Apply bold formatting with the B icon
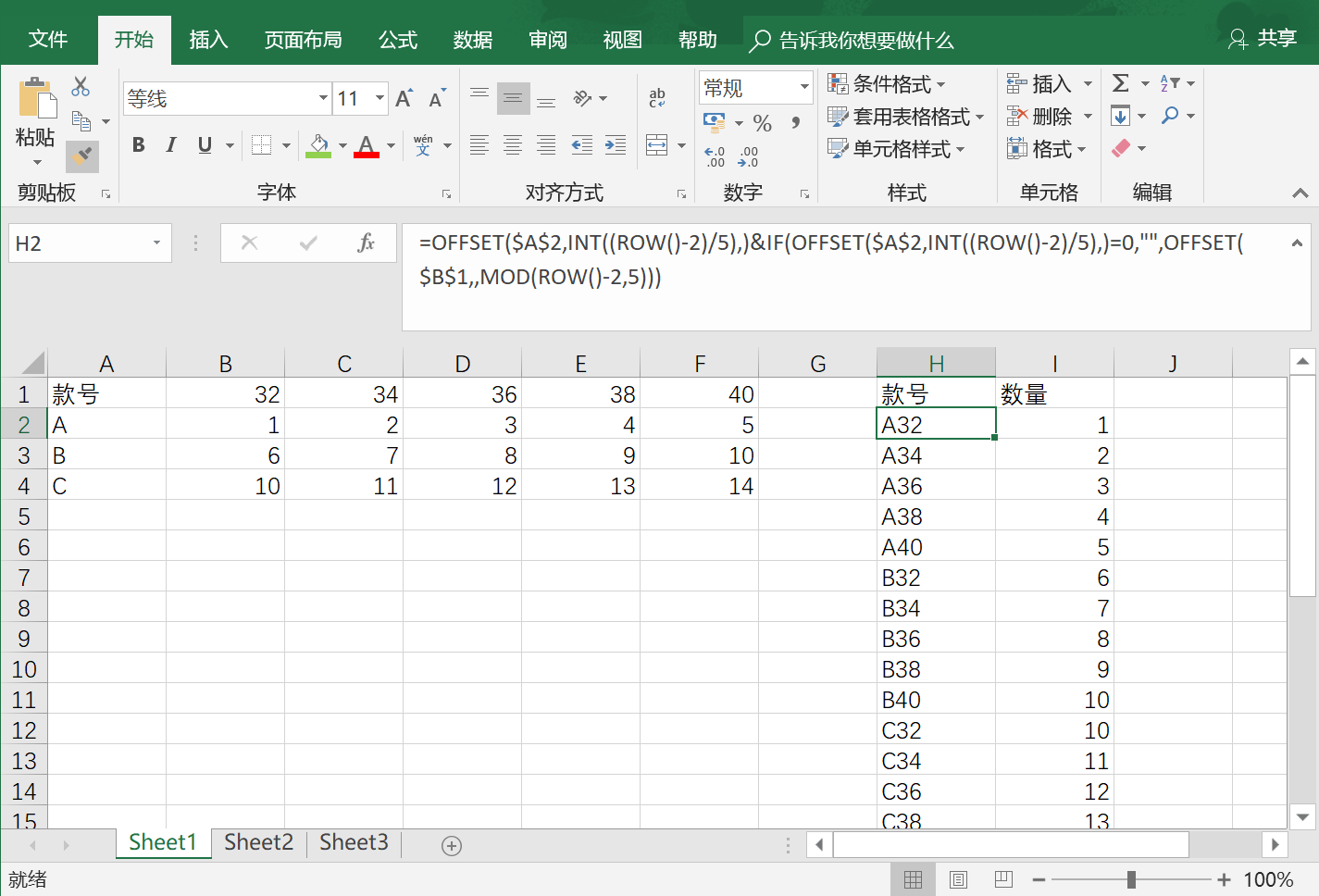The image size is (1319, 896). [x=138, y=144]
